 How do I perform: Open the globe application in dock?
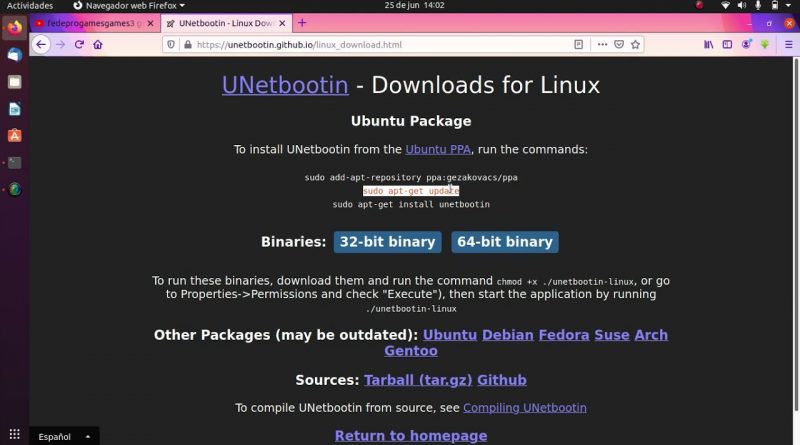coord(14,190)
